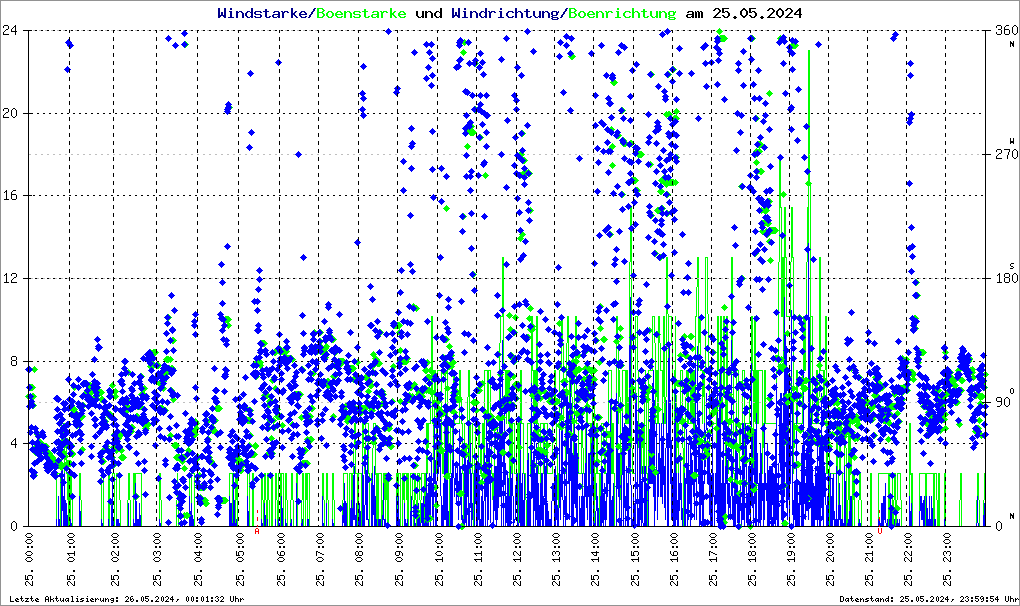Click the "14:00" time axis label

point(595,547)
